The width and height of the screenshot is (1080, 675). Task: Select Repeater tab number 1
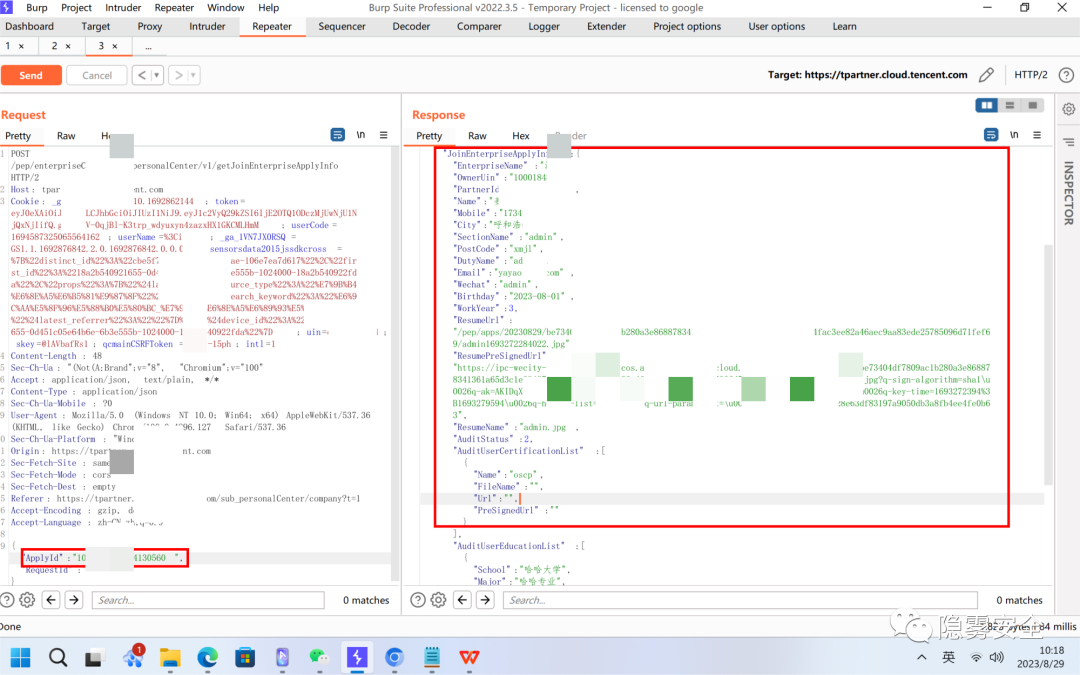[8, 45]
